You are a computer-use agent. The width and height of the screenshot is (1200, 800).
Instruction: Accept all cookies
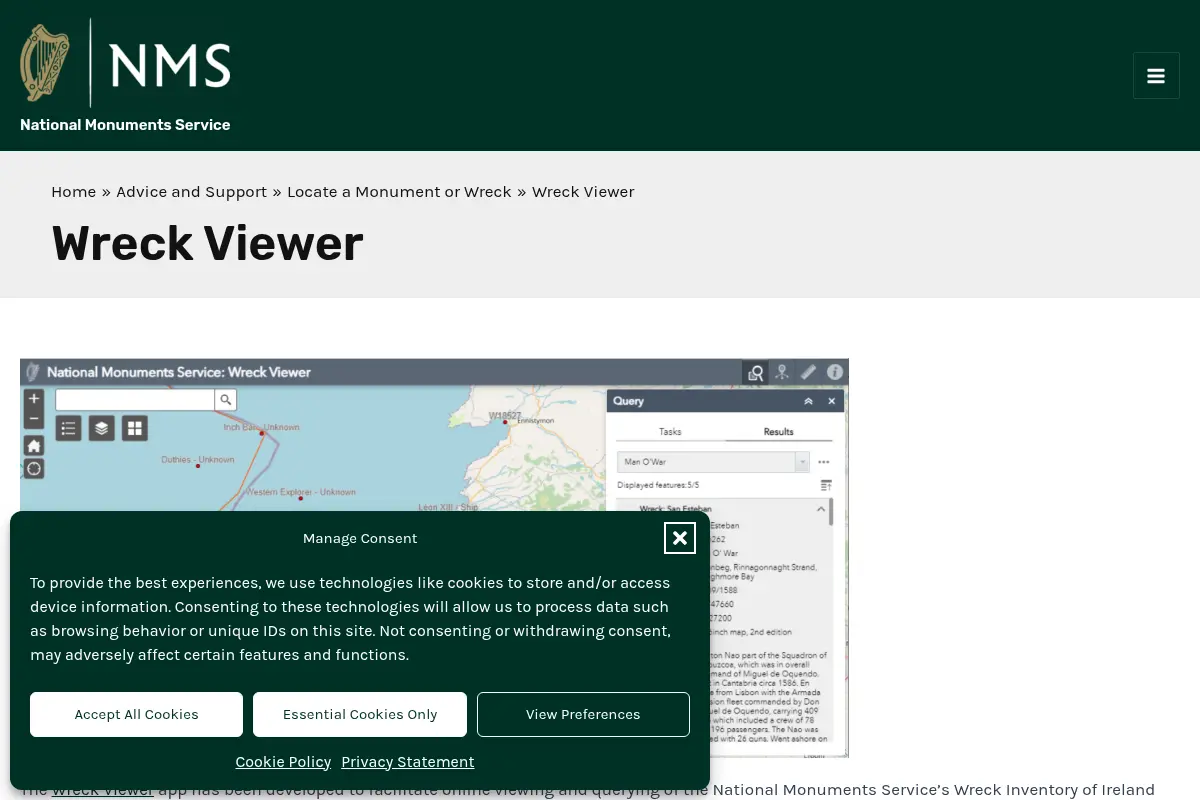[x=136, y=714]
